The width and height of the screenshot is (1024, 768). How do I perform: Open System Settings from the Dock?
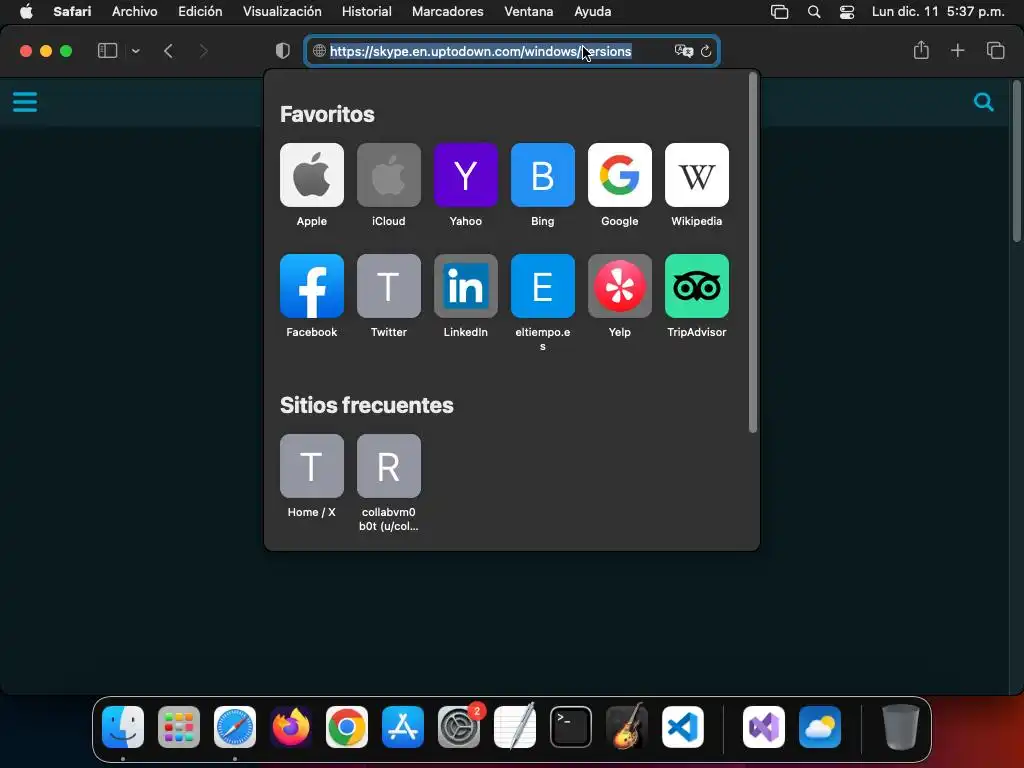click(459, 727)
